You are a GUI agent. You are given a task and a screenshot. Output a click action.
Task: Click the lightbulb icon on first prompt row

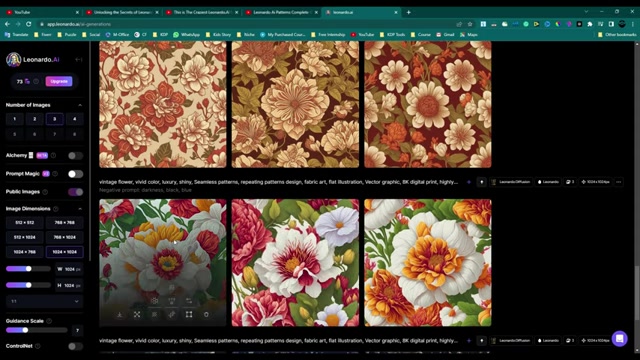pos(482,182)
